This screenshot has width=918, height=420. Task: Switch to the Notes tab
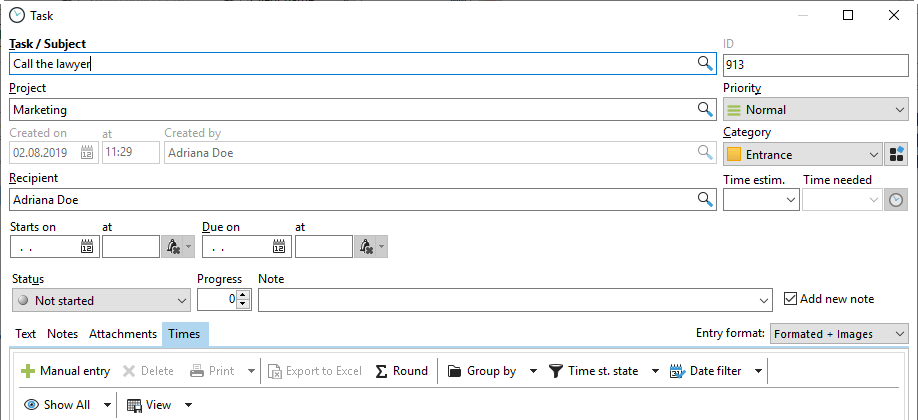(62, 334)
